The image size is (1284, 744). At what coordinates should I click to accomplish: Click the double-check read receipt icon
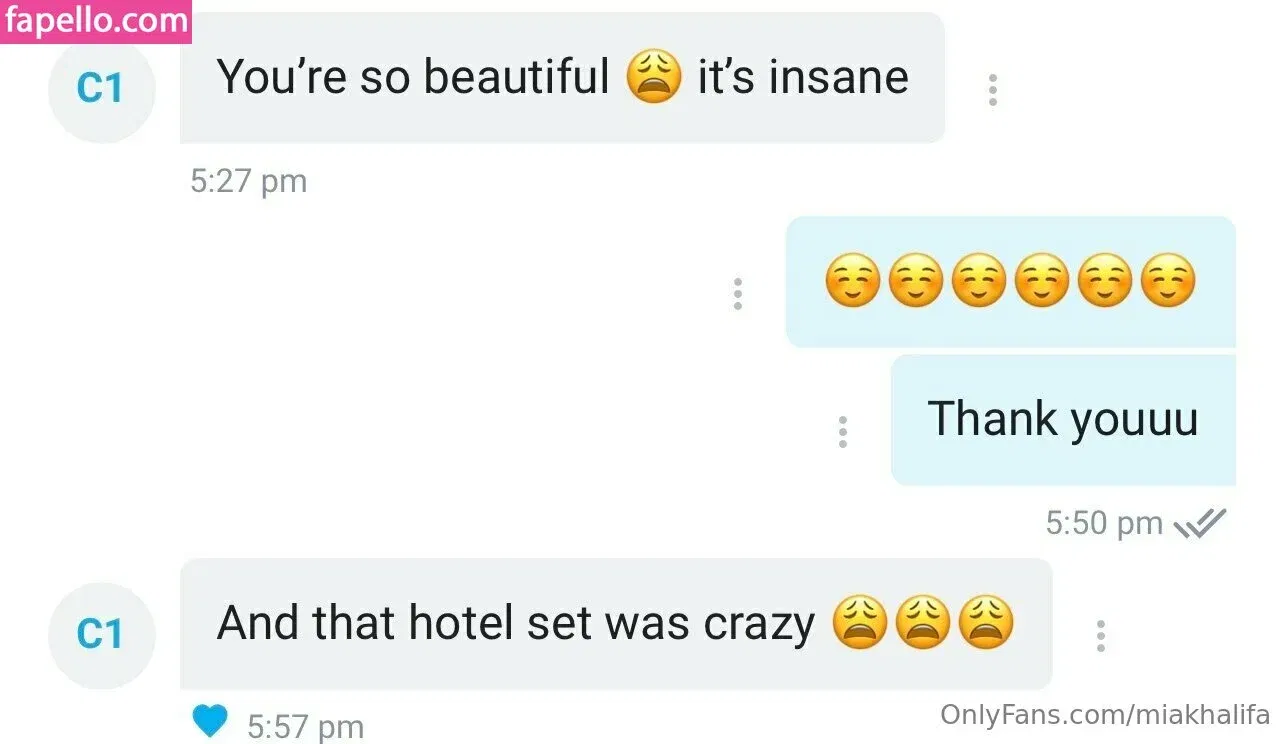(x=1200, y=522)
